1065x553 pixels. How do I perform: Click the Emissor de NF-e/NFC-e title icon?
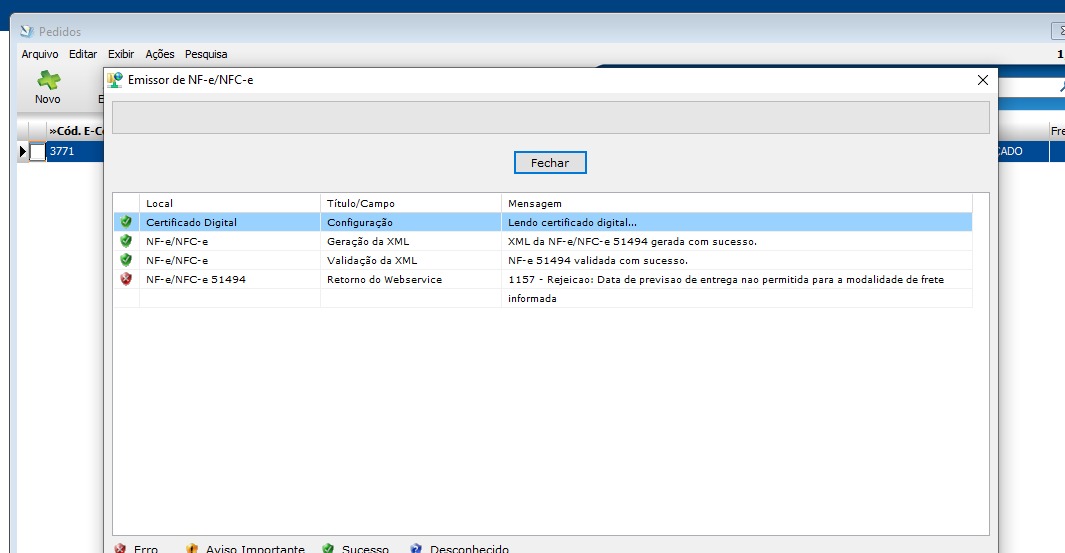[x=115, y=80]
